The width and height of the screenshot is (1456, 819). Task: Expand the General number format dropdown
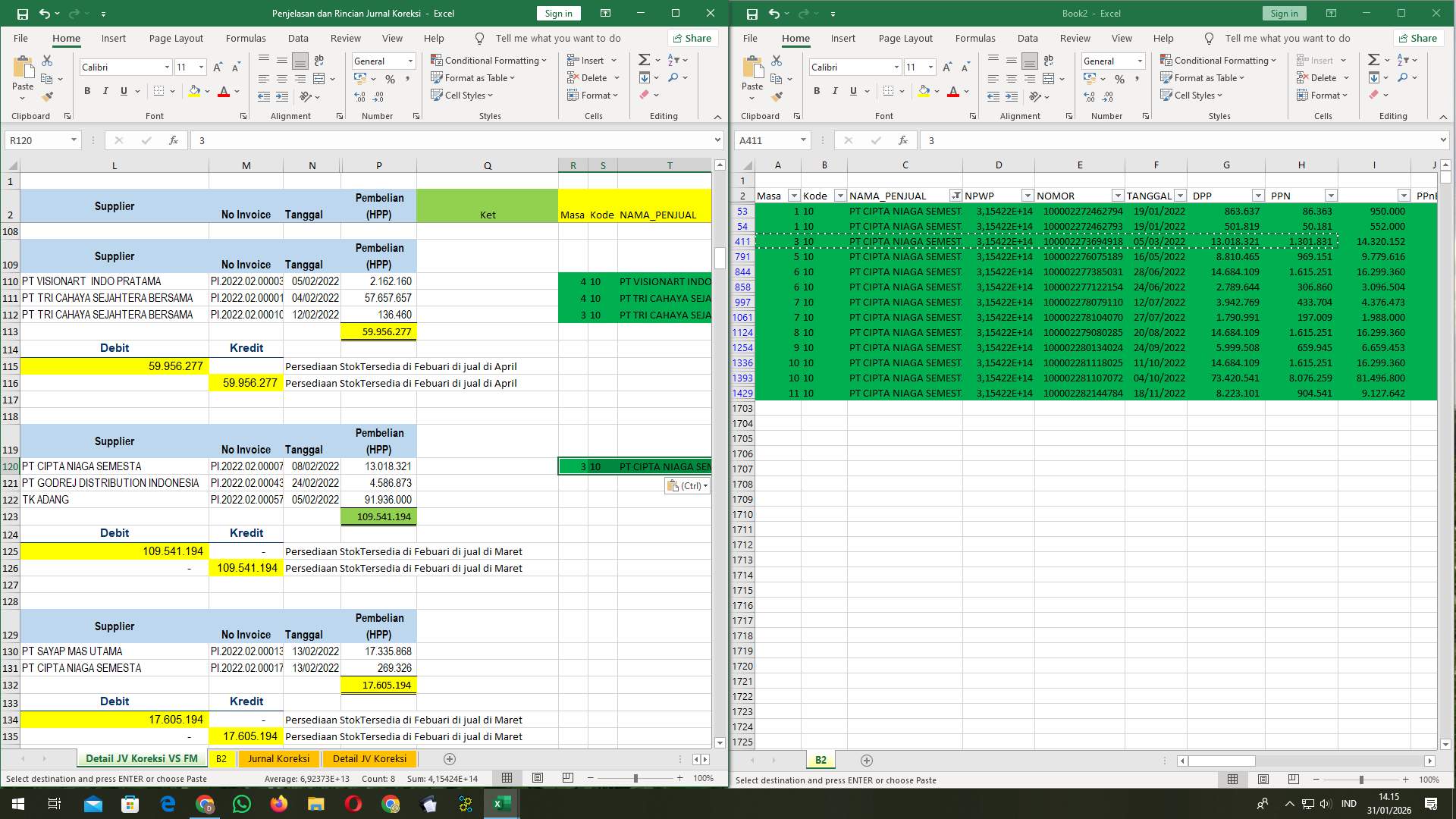click(x=409, y=61)
